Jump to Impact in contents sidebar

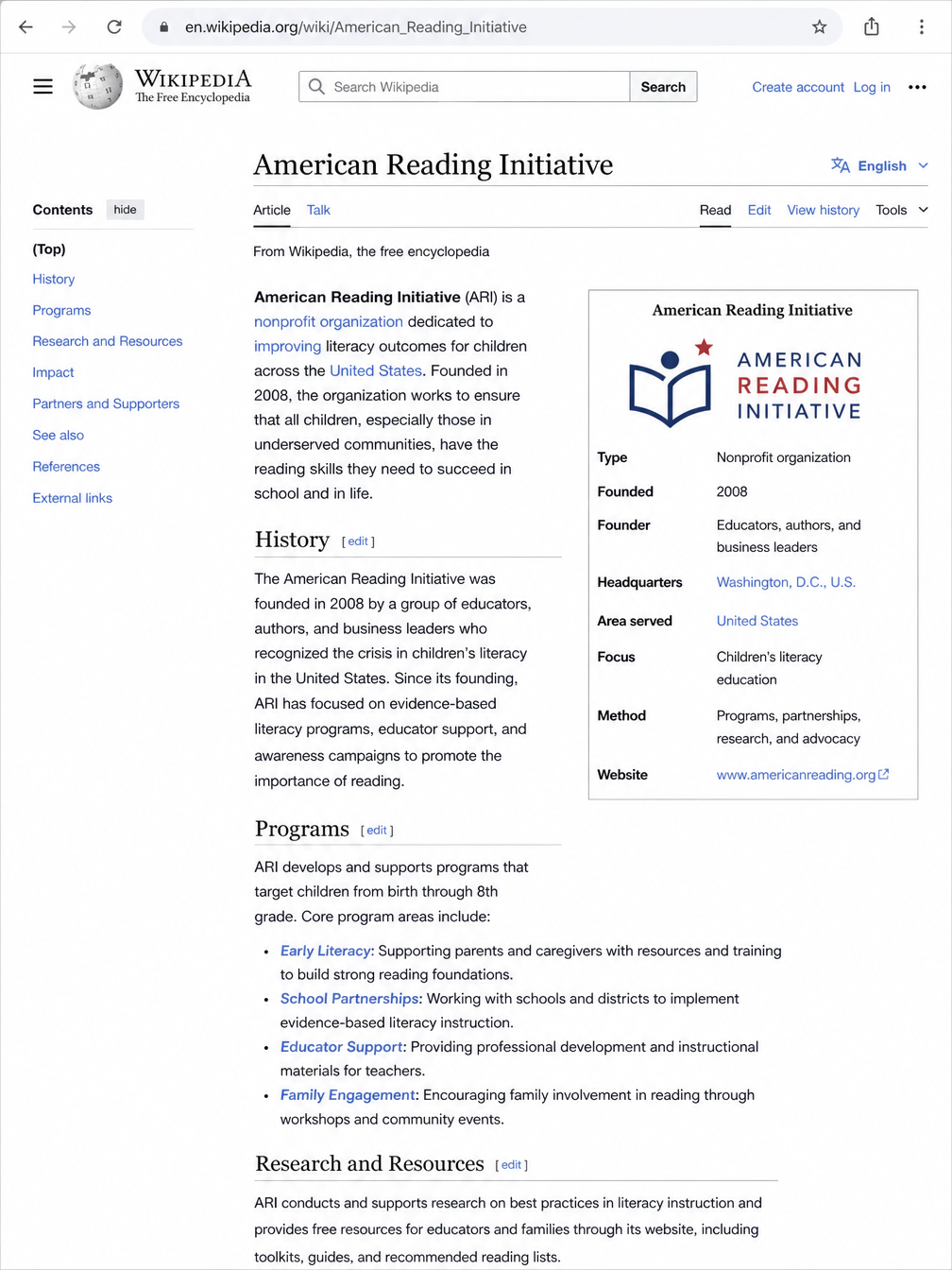tap(53, 372)
